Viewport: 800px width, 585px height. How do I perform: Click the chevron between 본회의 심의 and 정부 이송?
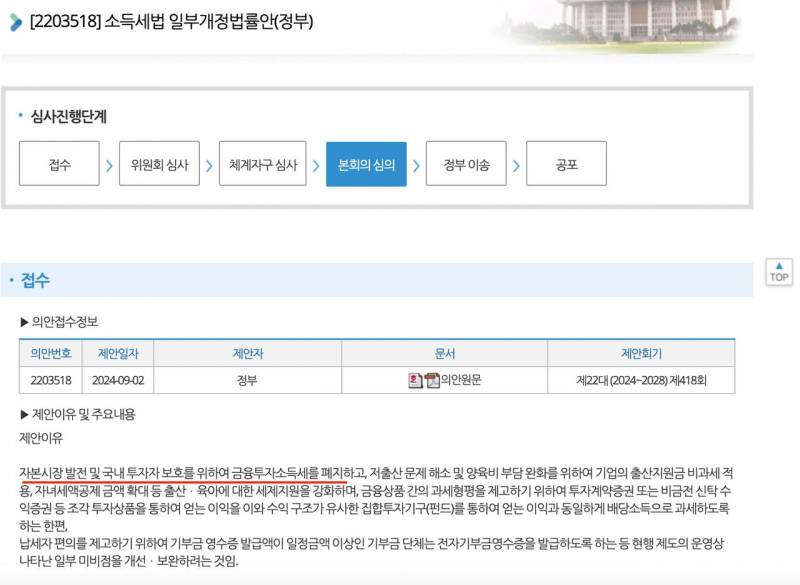(x=416, y=165)
